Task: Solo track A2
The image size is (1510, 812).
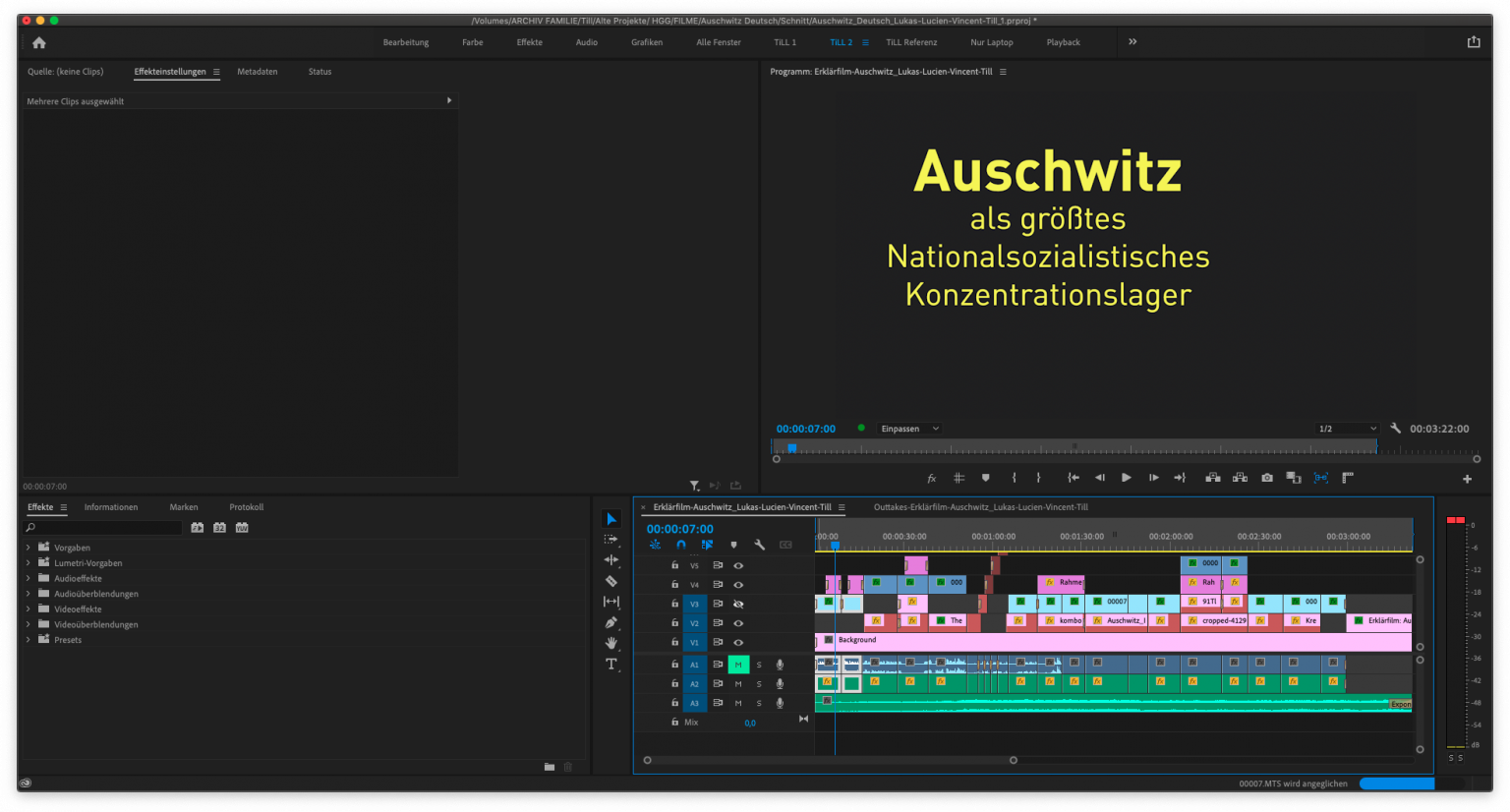Action: point(759,684)
